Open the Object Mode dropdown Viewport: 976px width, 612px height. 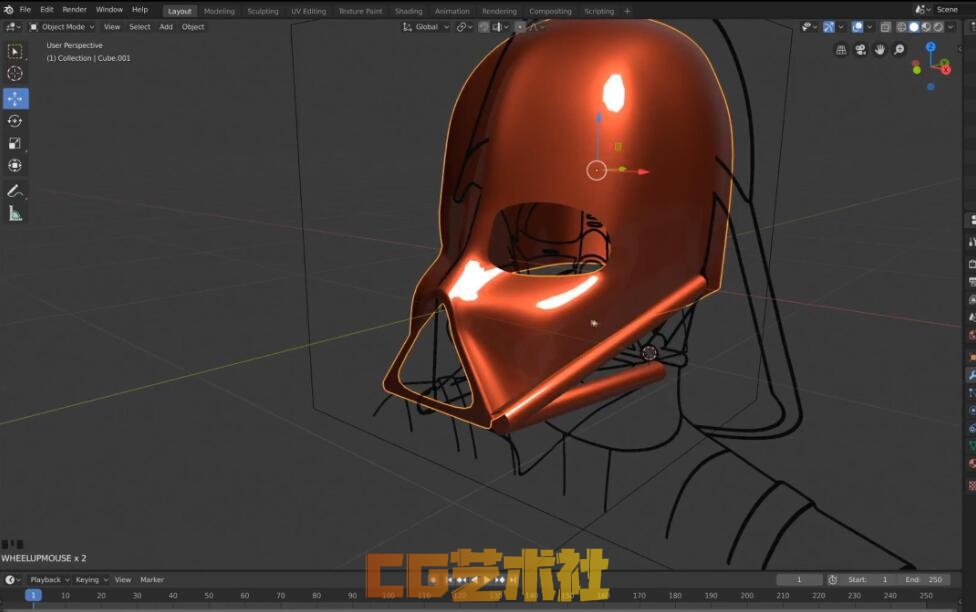click(62, 27)
